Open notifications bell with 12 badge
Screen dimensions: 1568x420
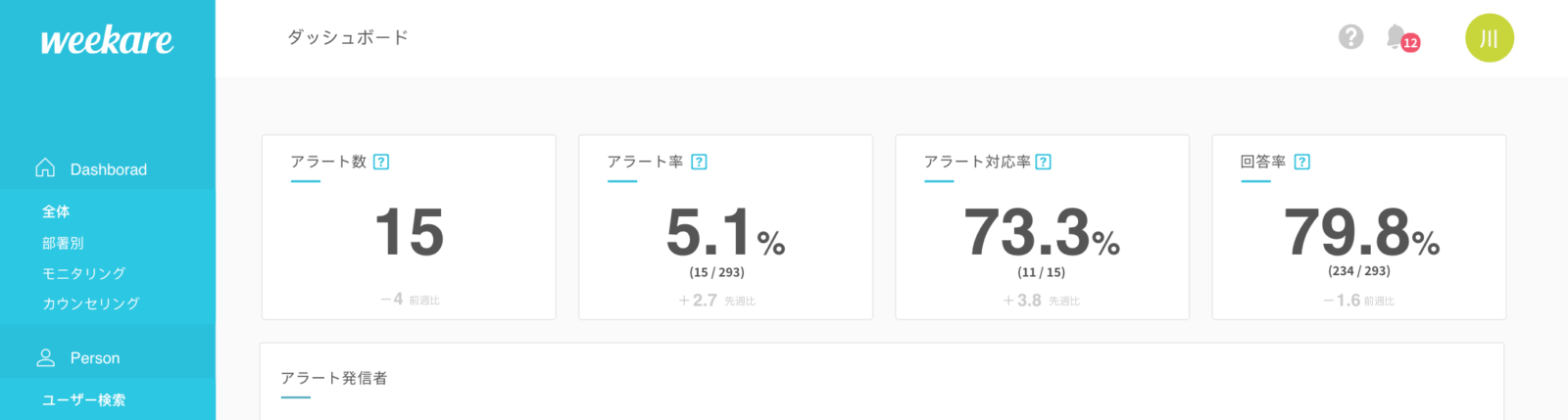(x=1398, y=38)
